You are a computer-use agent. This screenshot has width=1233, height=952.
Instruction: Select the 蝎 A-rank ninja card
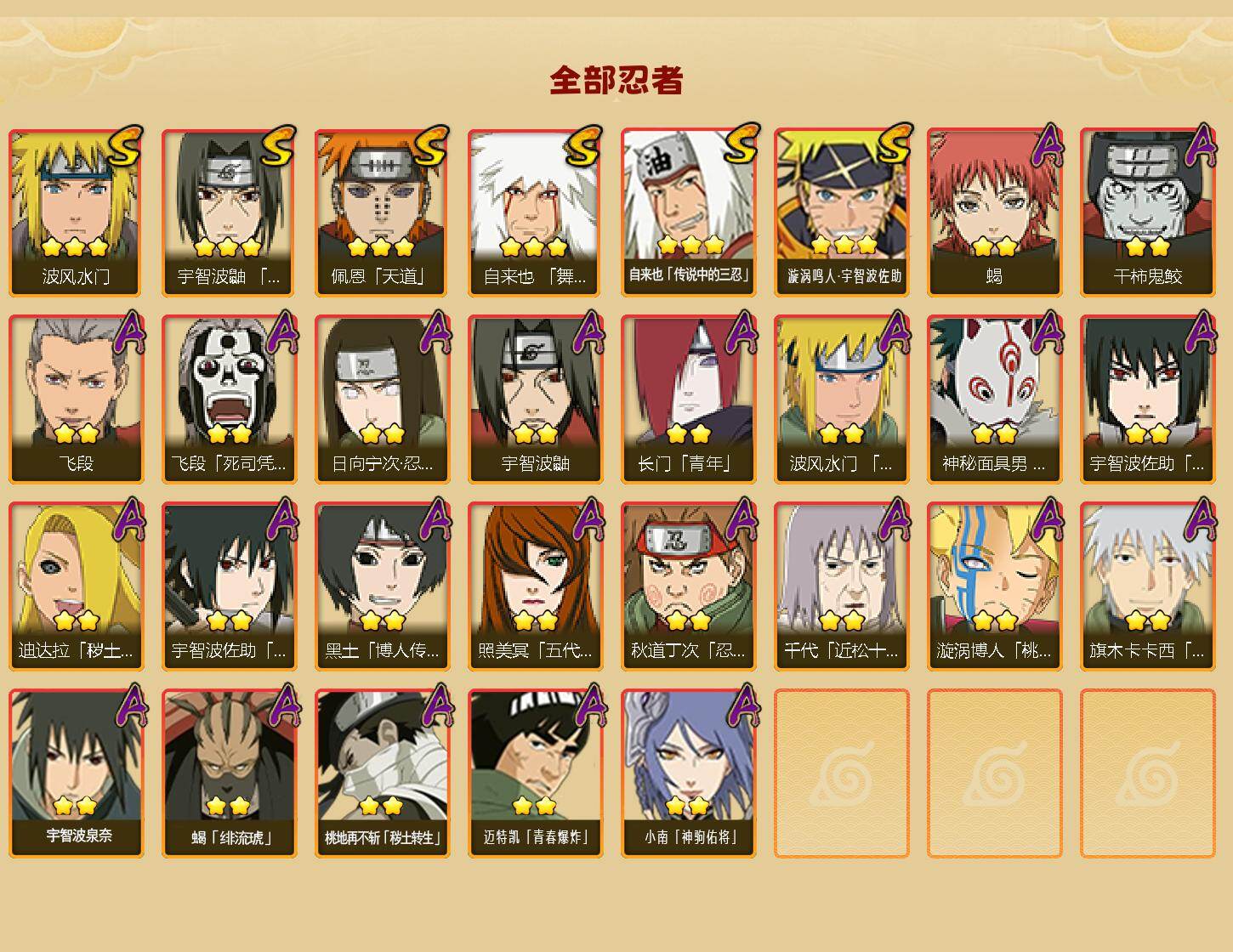click(x=995, y=212)
